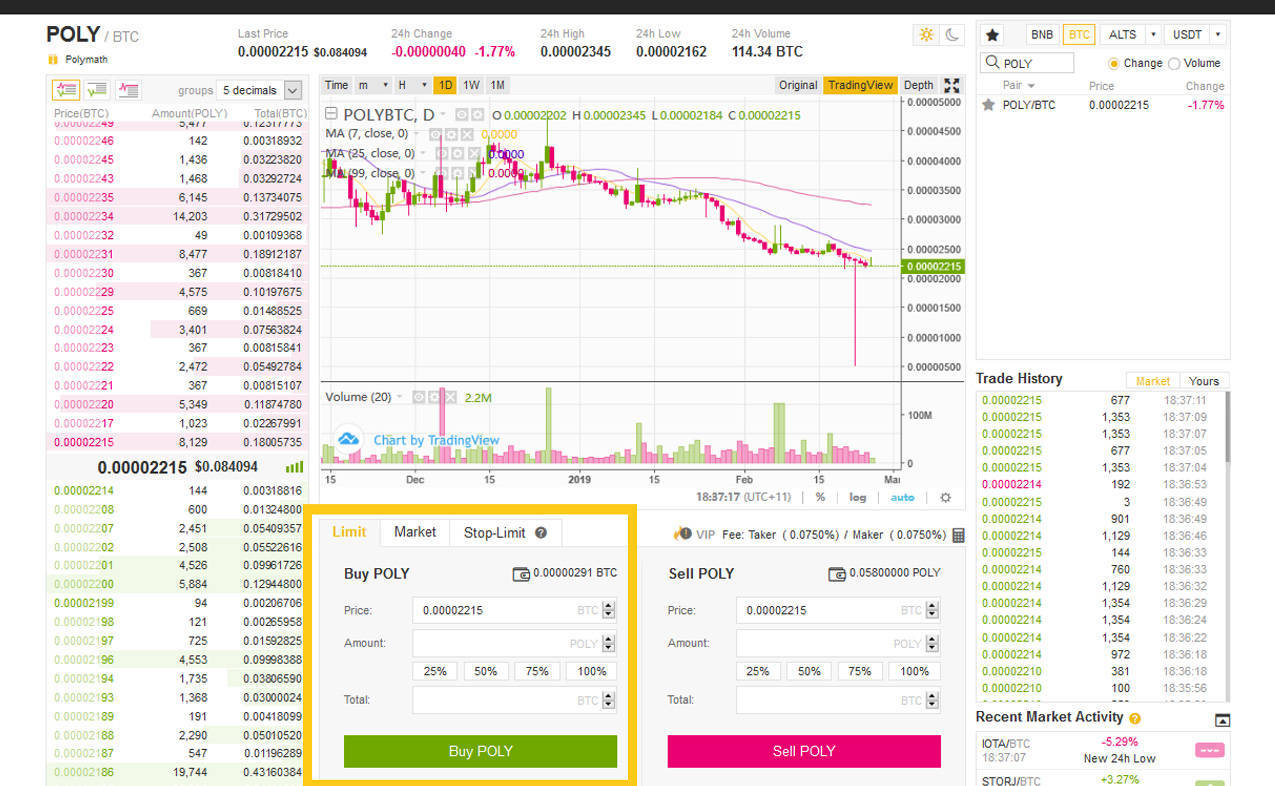Click the TradingView cloud logo

click(x=348, y=439)
